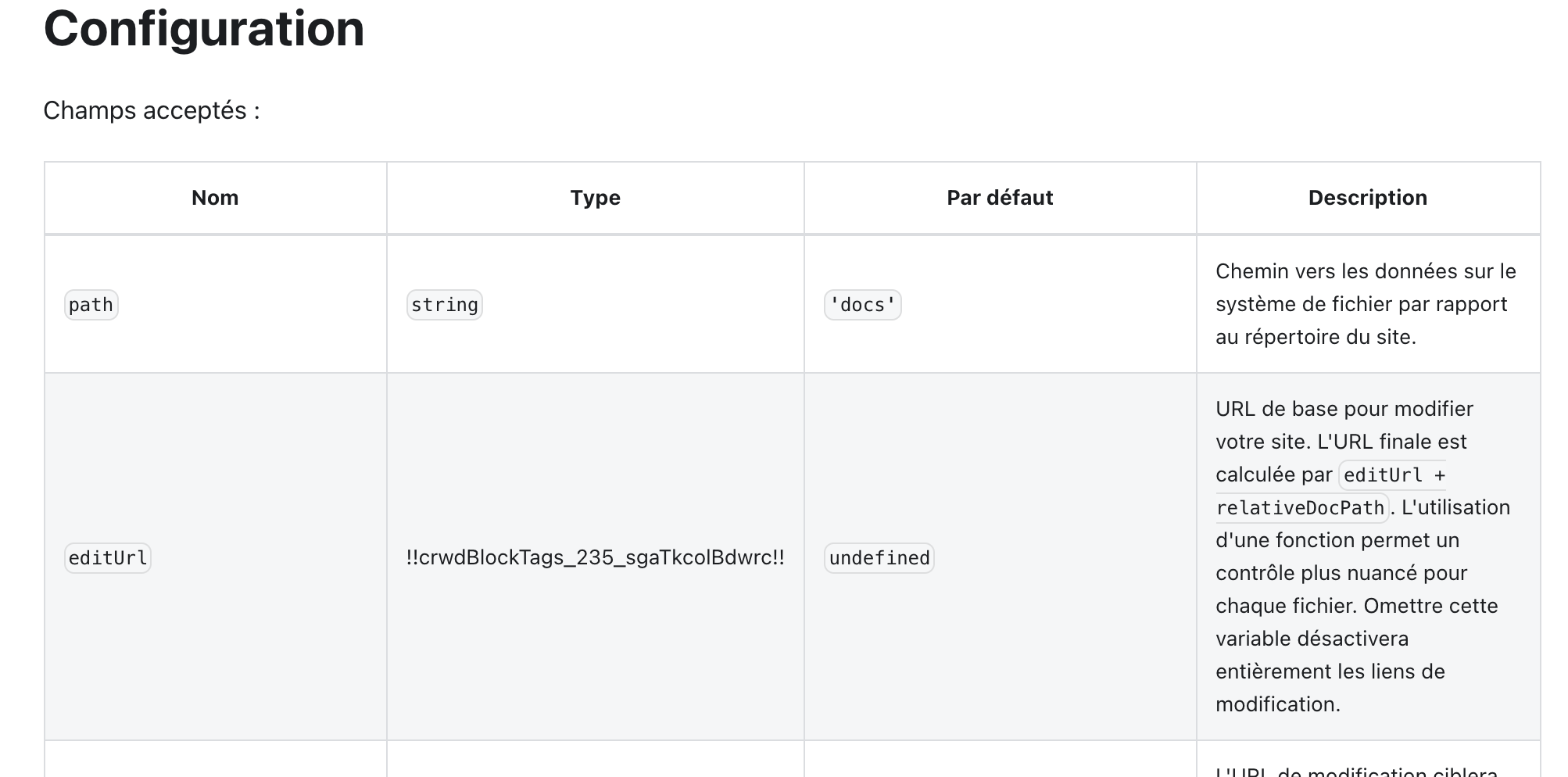1568x777 pixels.
Task: Click the 'editUrl' code label in Nom column
Action: click(x=107, y=558)
